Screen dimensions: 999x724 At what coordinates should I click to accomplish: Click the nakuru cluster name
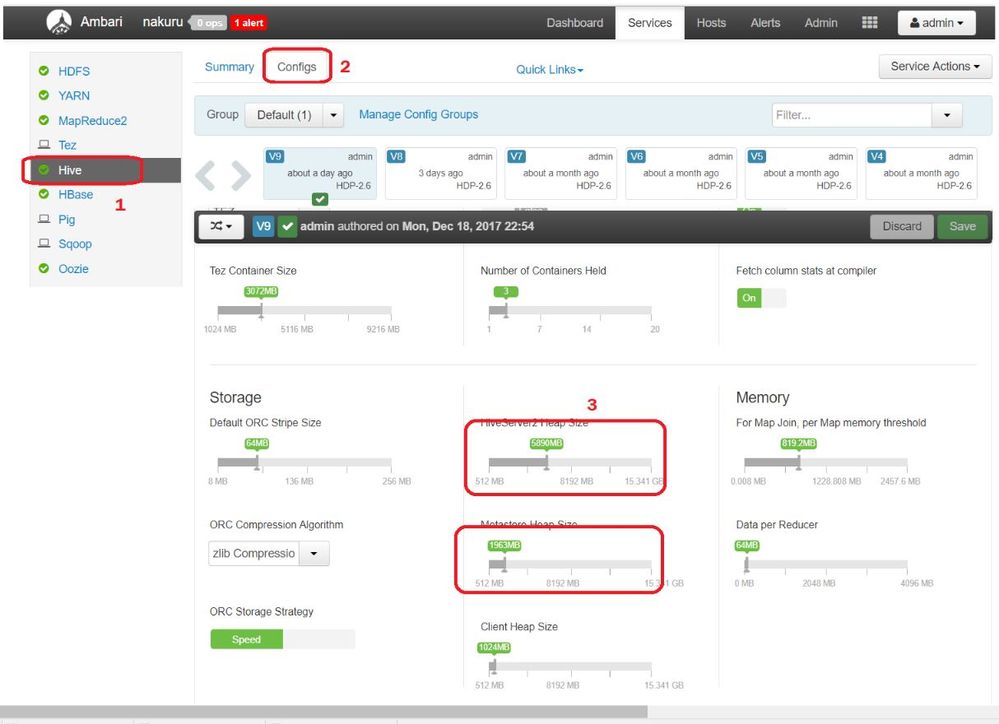(x=162, y=22)
